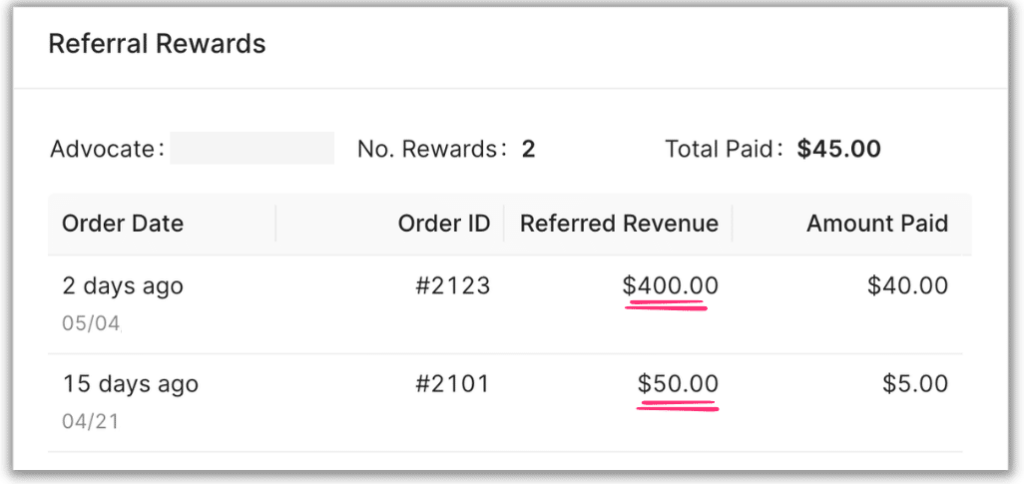Select the Order ID column header

pos(444,224)
